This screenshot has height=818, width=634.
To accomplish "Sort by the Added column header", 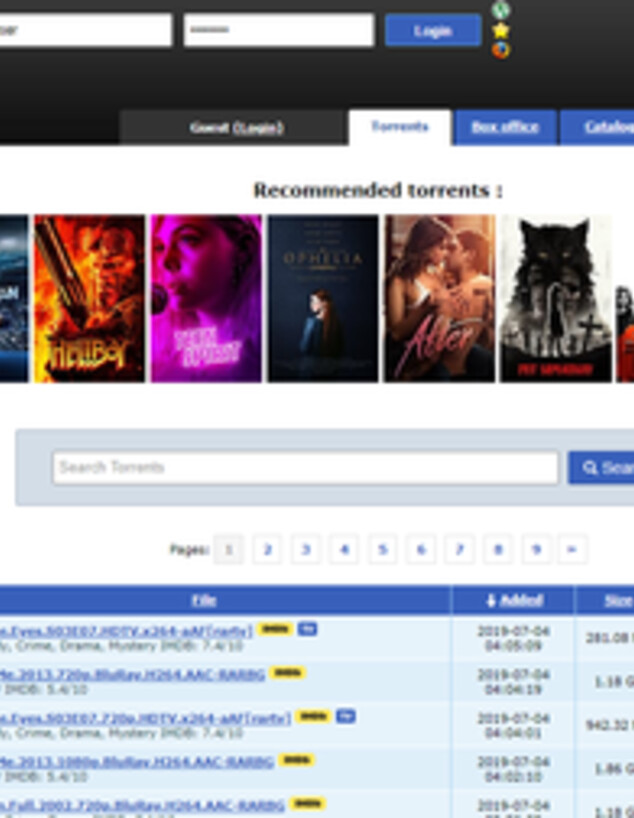I will [x=514, y=600].
